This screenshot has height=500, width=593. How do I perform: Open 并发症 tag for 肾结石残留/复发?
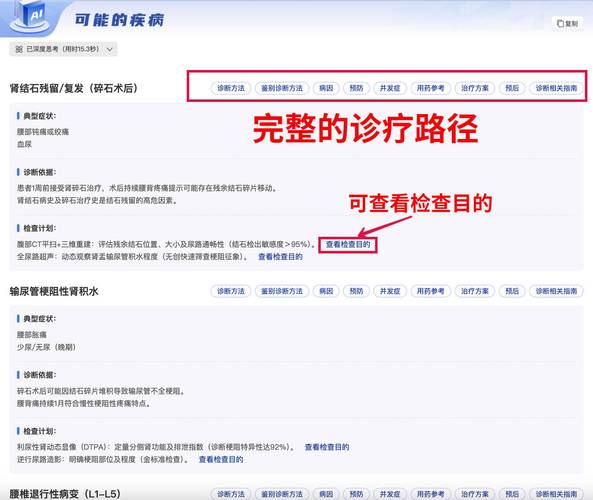390,88
